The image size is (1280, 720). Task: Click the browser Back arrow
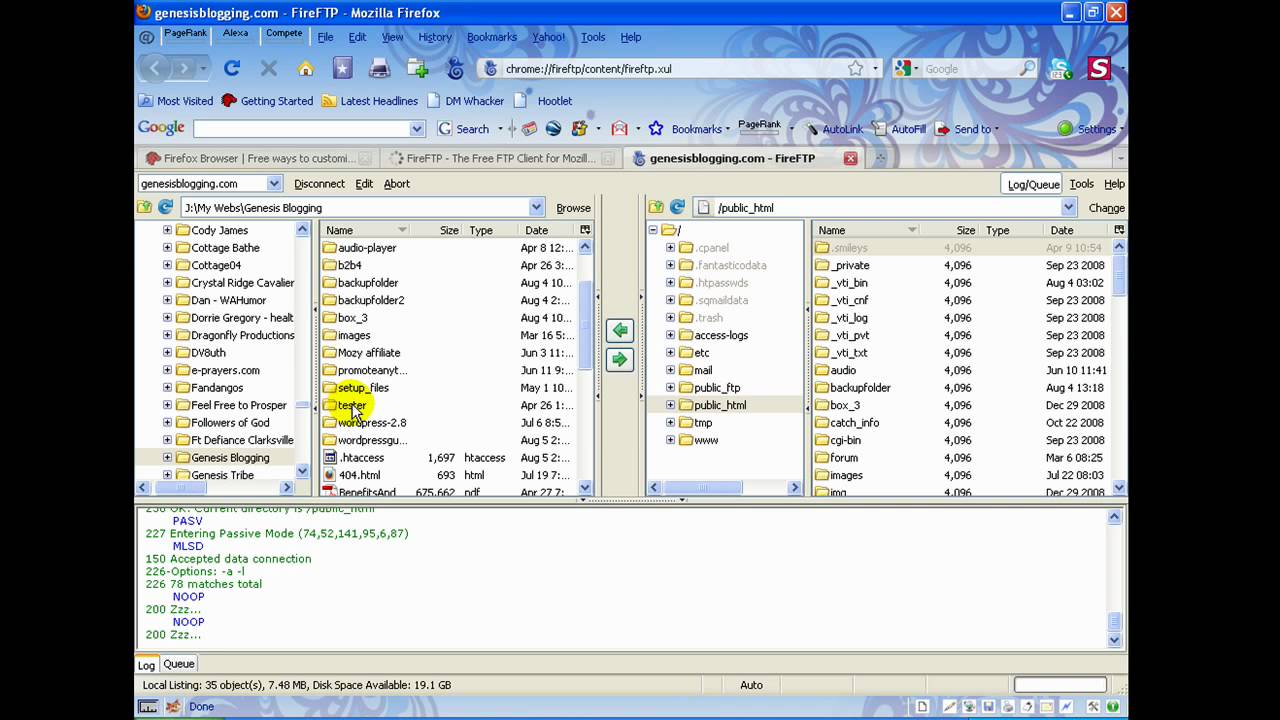(x=155, y=68)
